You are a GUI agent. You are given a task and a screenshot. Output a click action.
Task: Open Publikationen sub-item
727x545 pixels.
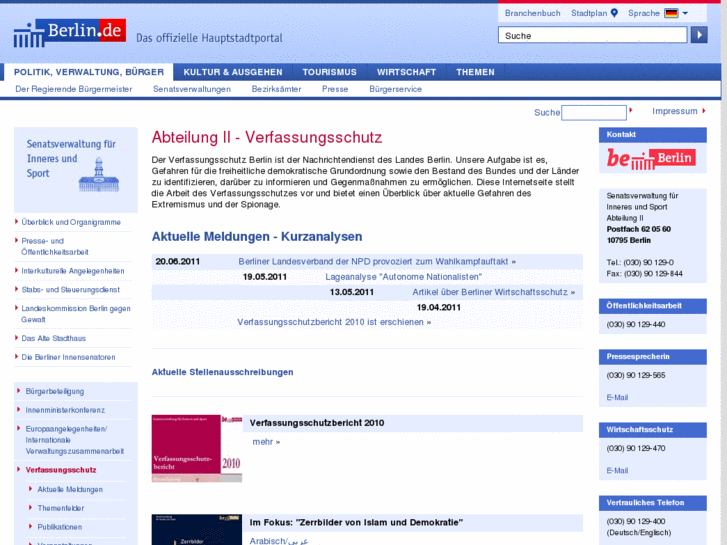click(x=59, y=527)
